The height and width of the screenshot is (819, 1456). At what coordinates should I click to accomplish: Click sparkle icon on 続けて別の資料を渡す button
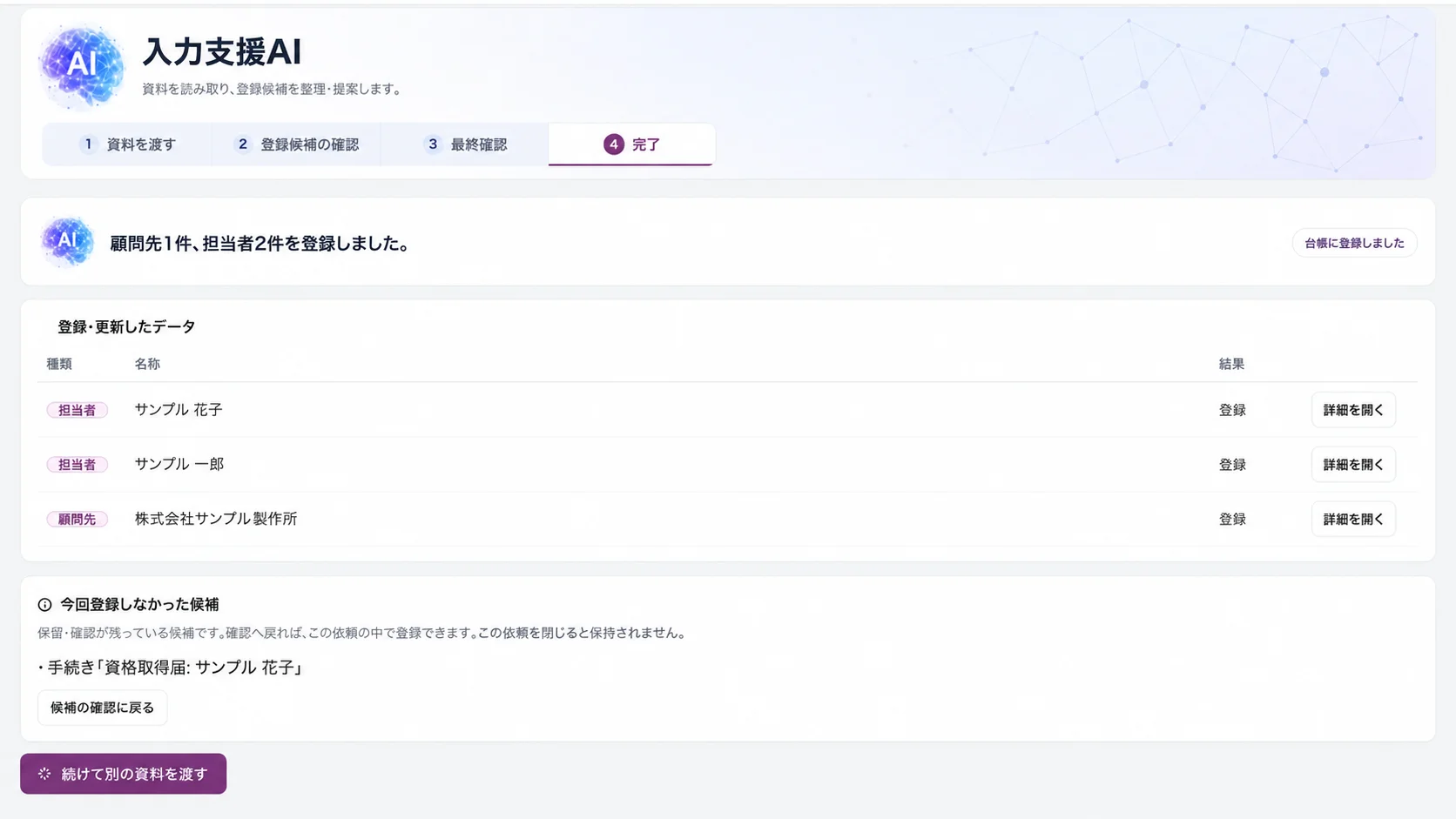(44, 774)
